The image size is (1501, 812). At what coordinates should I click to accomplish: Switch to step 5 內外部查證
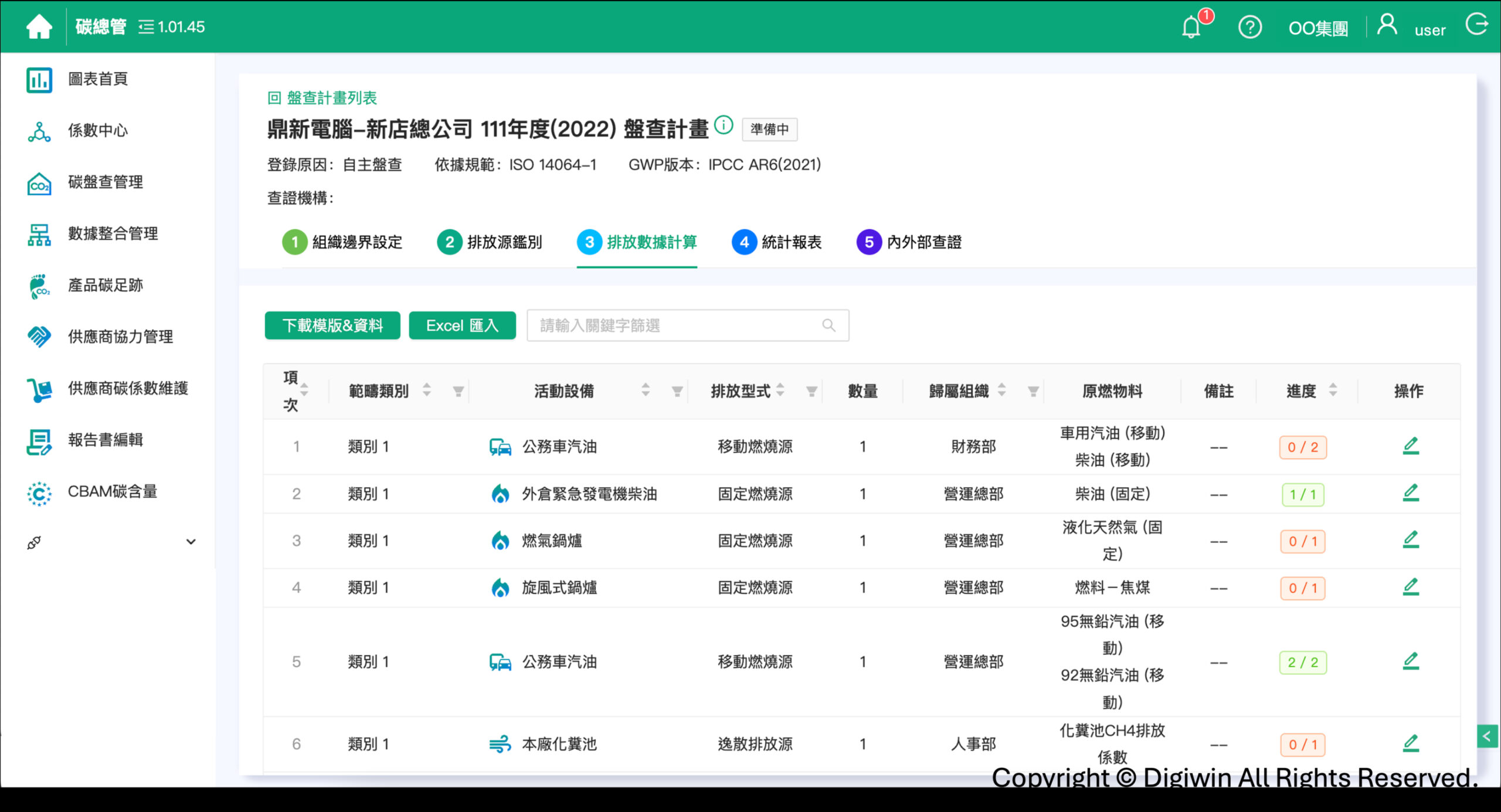909,242
